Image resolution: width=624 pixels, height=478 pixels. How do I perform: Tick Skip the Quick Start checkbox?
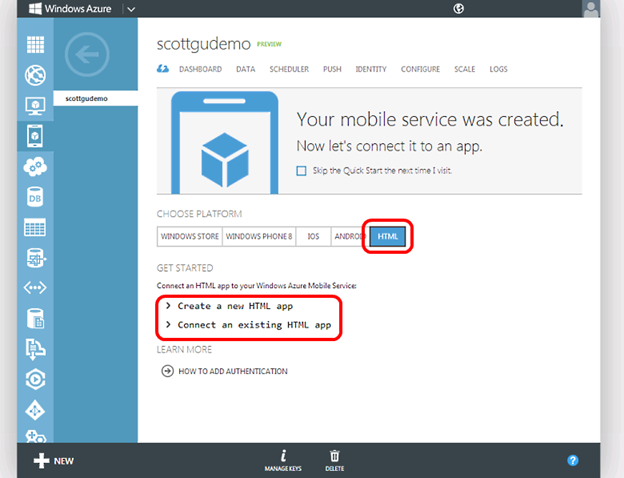click(x=301, y=171)
